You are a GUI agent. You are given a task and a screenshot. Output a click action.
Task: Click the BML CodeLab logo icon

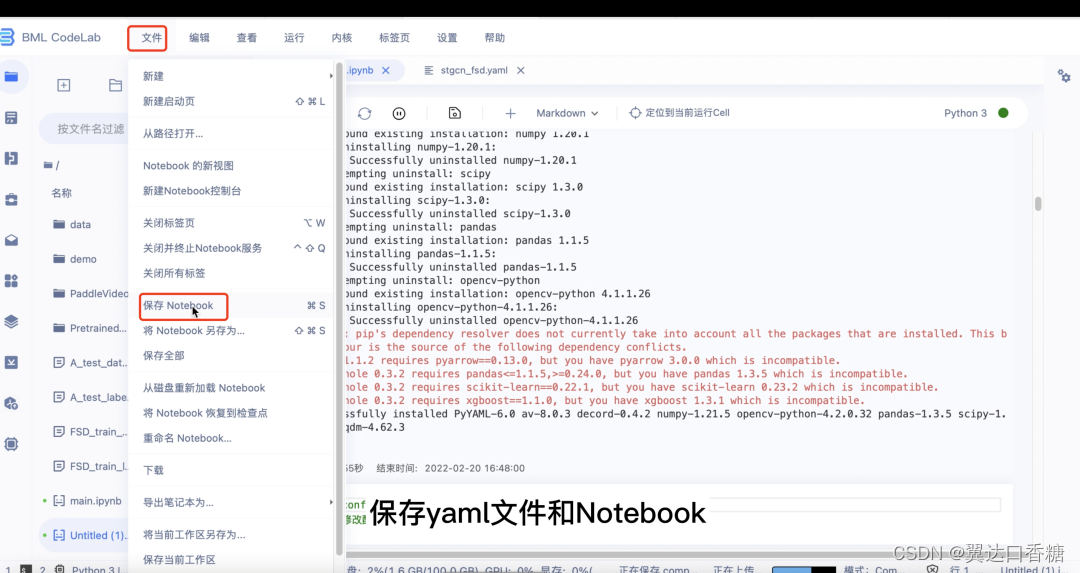coord(7,37)
